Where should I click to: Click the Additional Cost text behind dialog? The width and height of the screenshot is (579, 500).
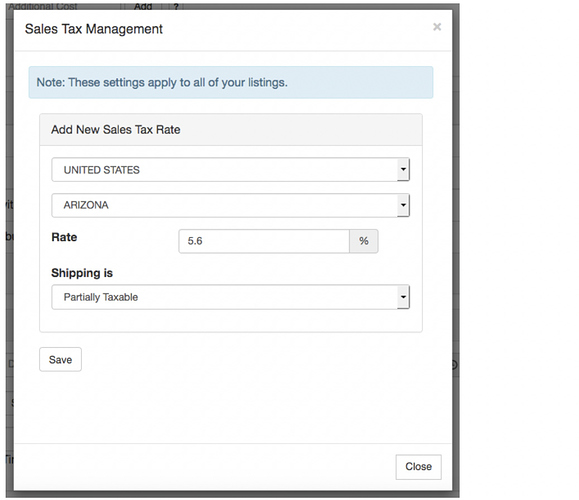coord(43,7)
